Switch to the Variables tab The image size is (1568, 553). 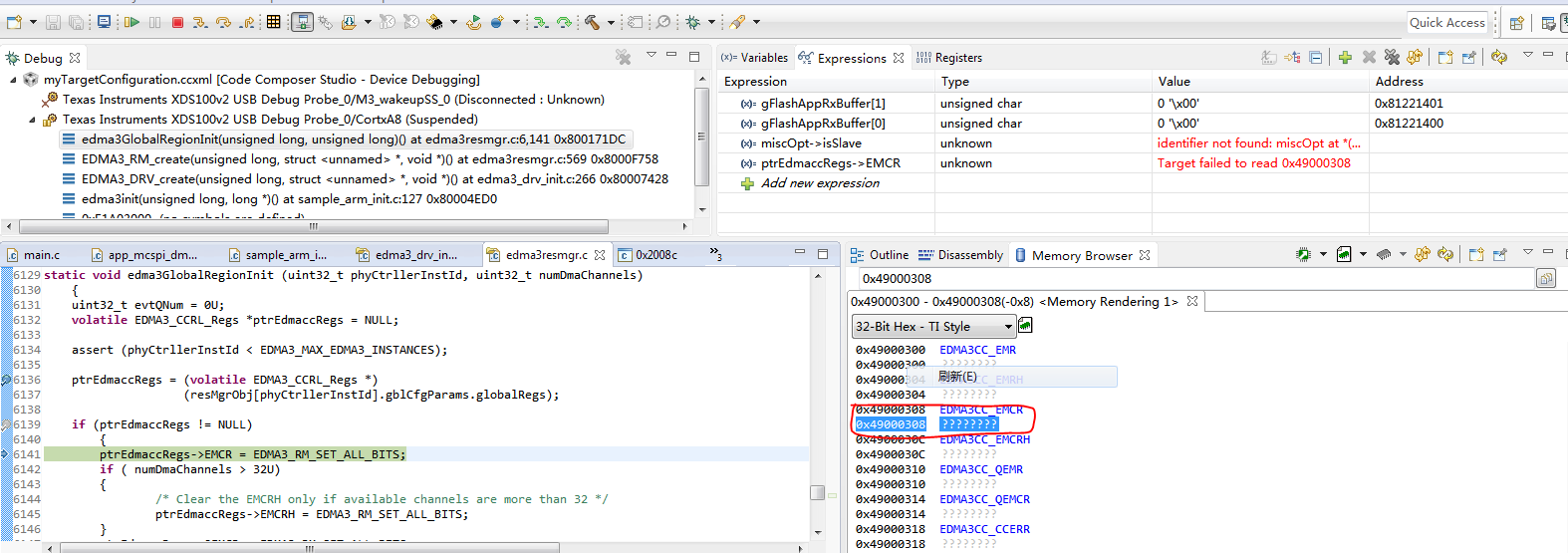tap(754, 58)
